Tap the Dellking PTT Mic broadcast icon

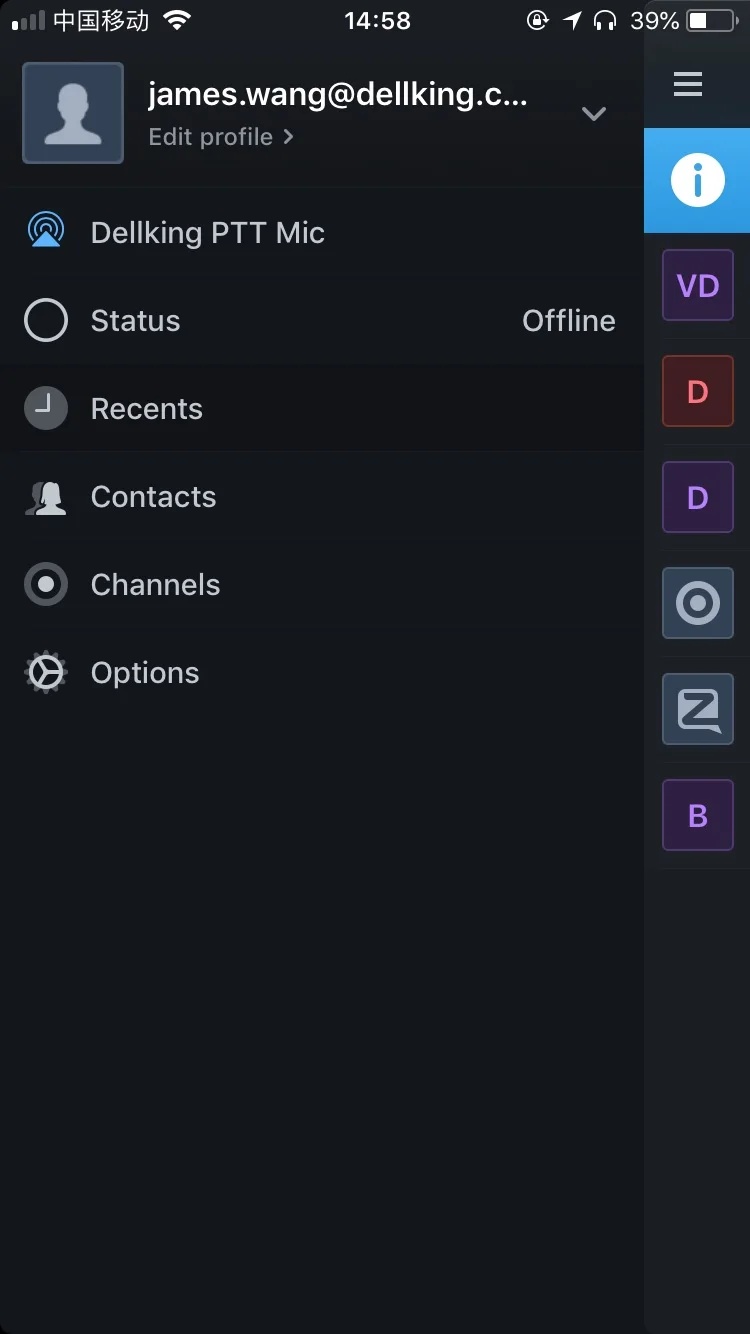point(46,232)
